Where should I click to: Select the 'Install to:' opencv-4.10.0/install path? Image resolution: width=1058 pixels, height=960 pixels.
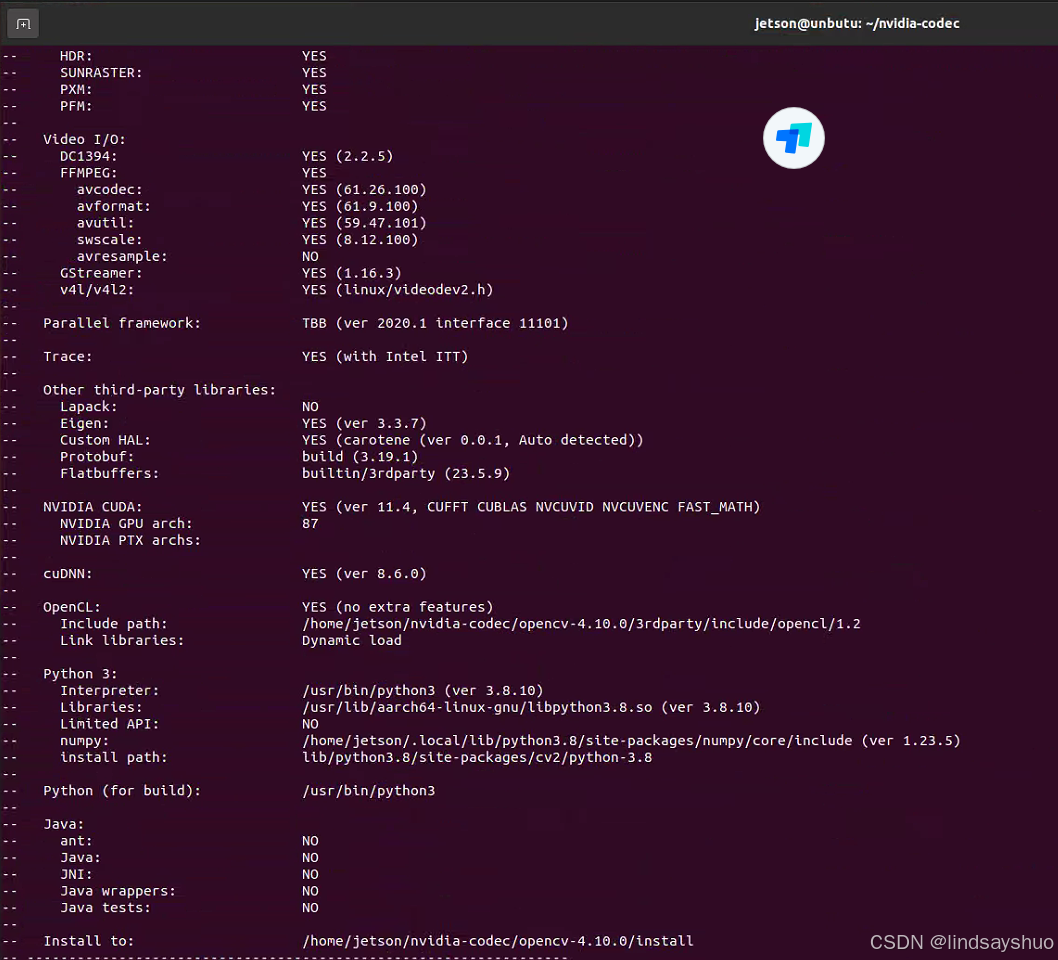pos(497,941)
